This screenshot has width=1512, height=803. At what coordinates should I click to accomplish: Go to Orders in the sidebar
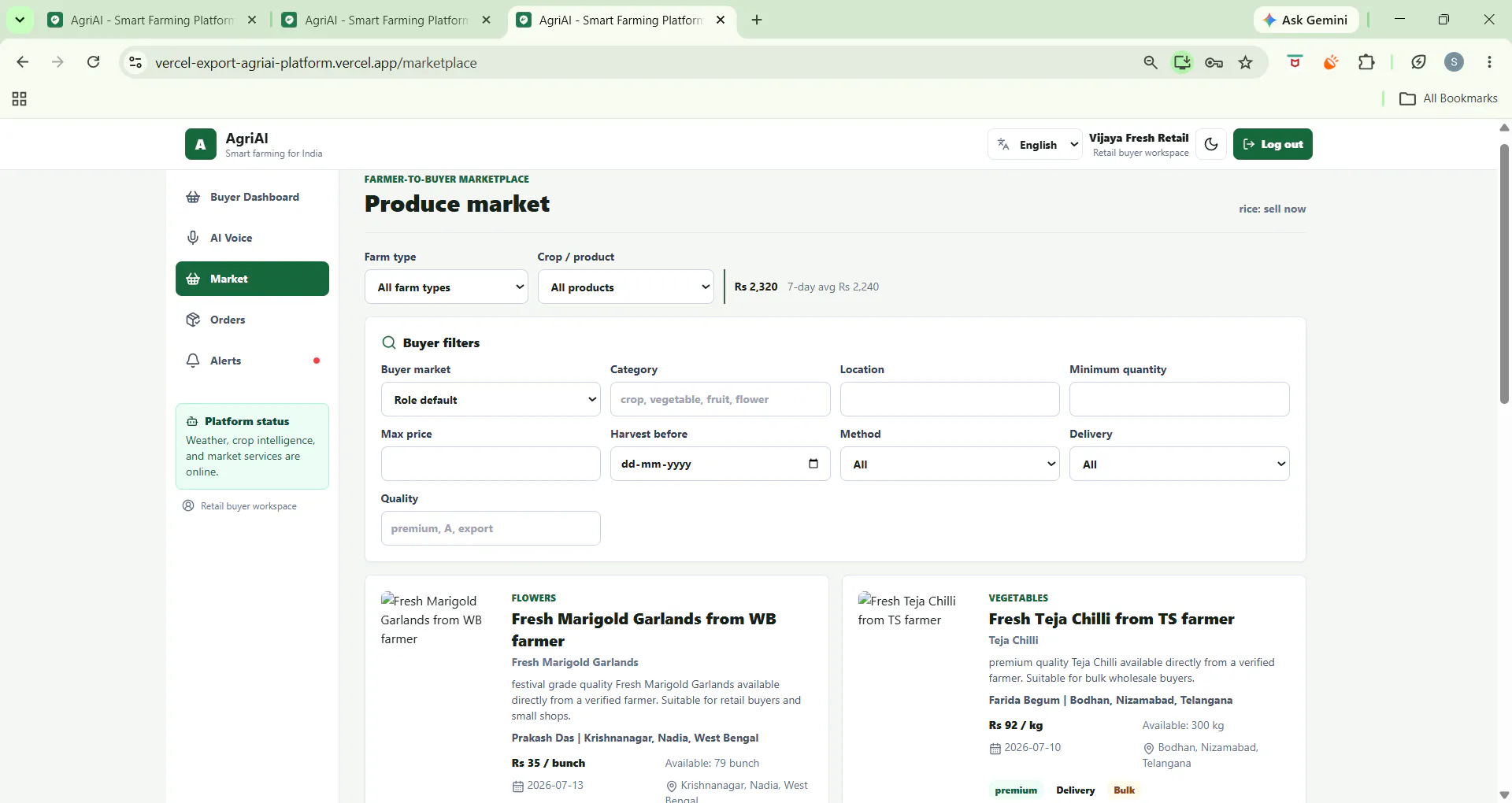(x=252, y=320)
